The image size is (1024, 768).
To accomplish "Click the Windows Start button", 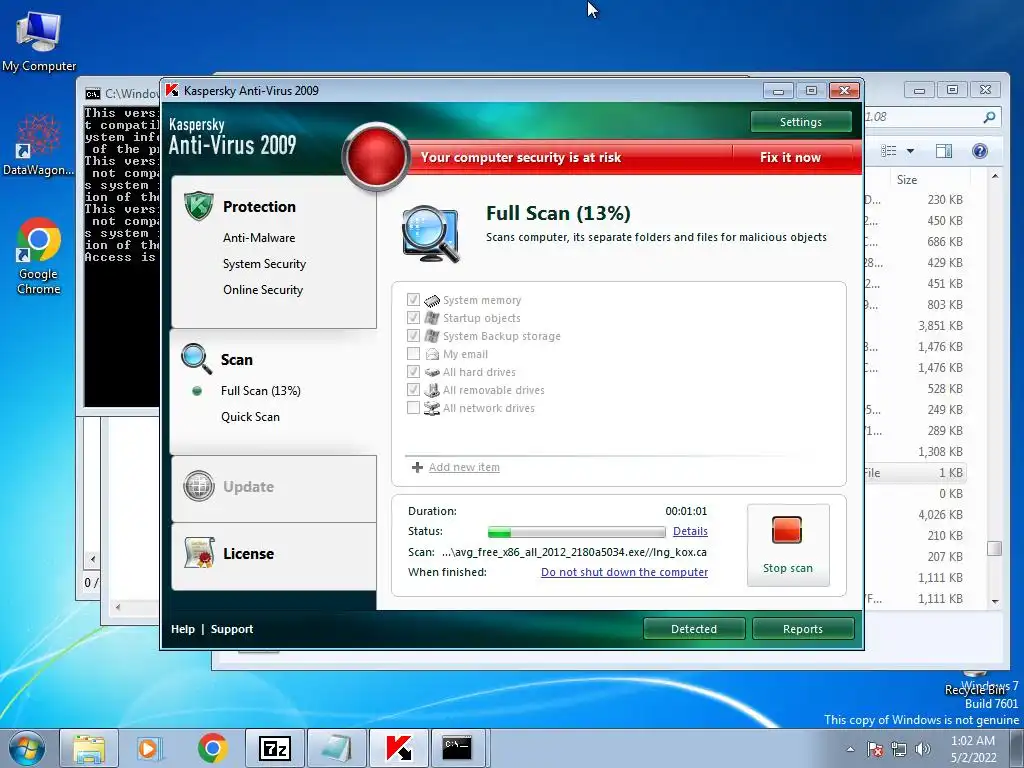I will pos(26,748).
